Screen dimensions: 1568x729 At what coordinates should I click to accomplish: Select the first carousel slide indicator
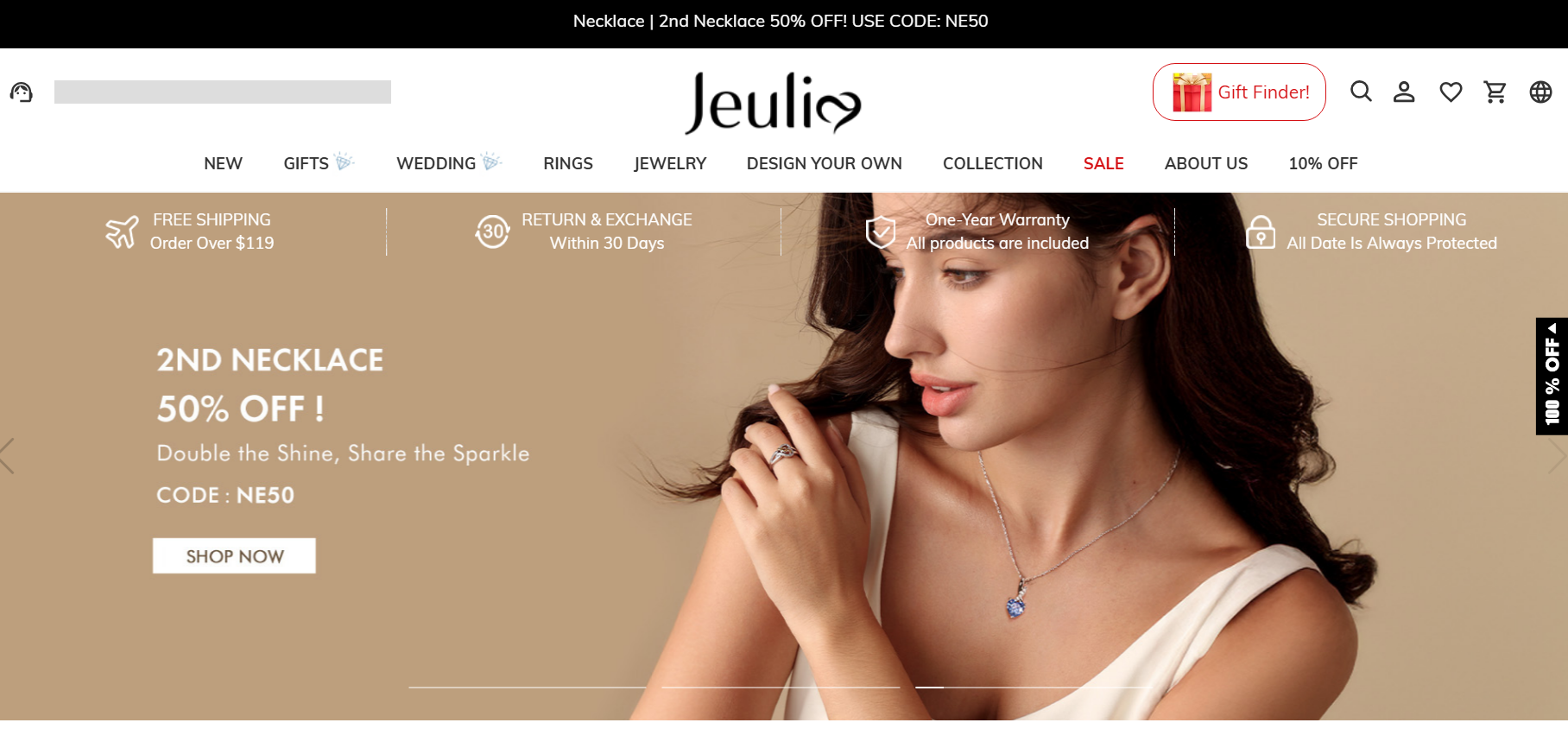pos(528,688)
